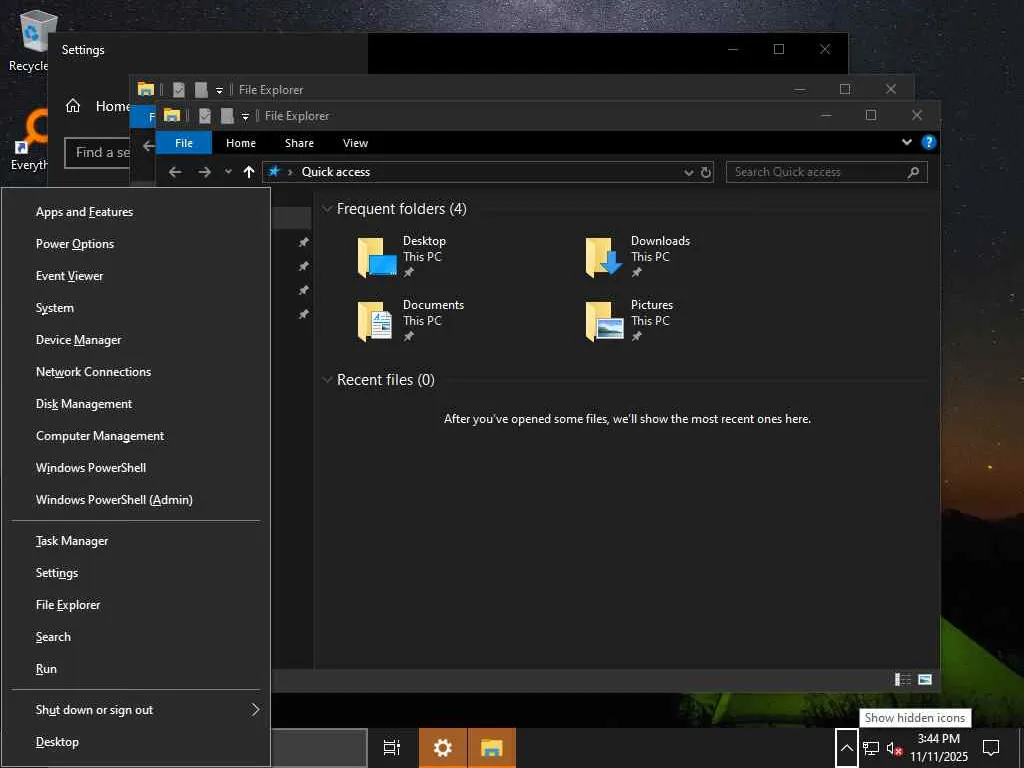Open the File ribbon tab
The height and width of the screenshot is (768, 1024).
[x=184, y=143]
